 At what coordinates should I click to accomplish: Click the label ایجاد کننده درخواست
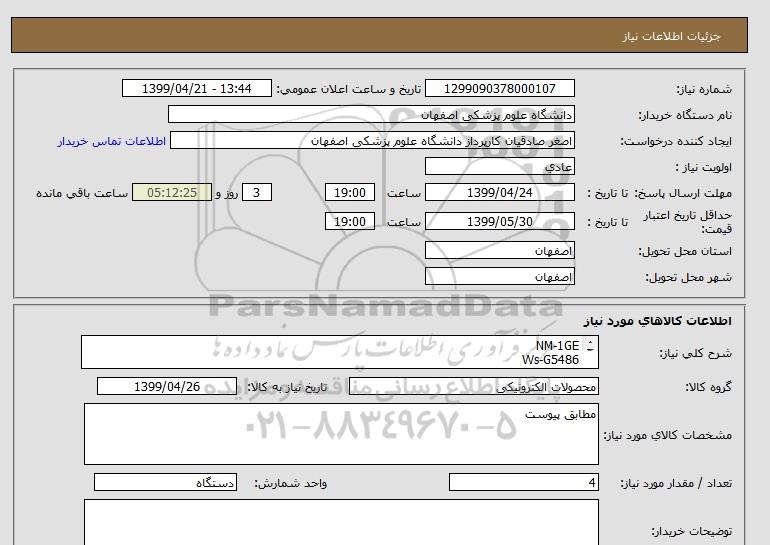[x=676, y=141]
